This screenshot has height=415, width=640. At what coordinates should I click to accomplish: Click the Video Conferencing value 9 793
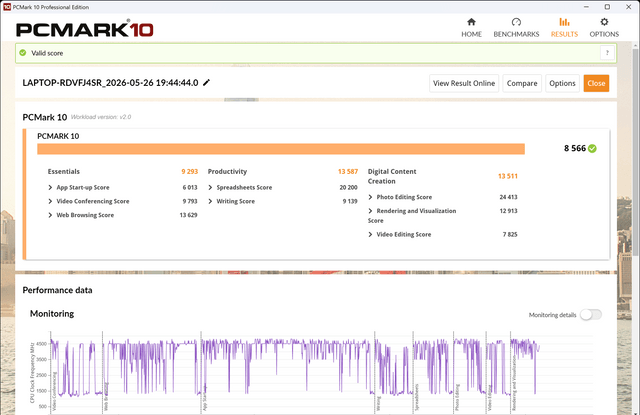pos(190,201)
